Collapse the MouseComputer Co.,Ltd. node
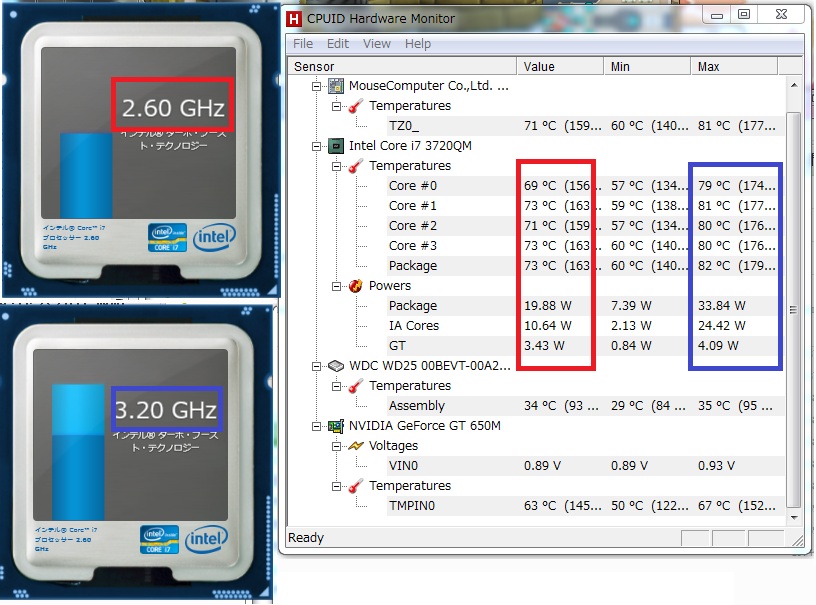The image size is (816, 605). coord(316,86)
